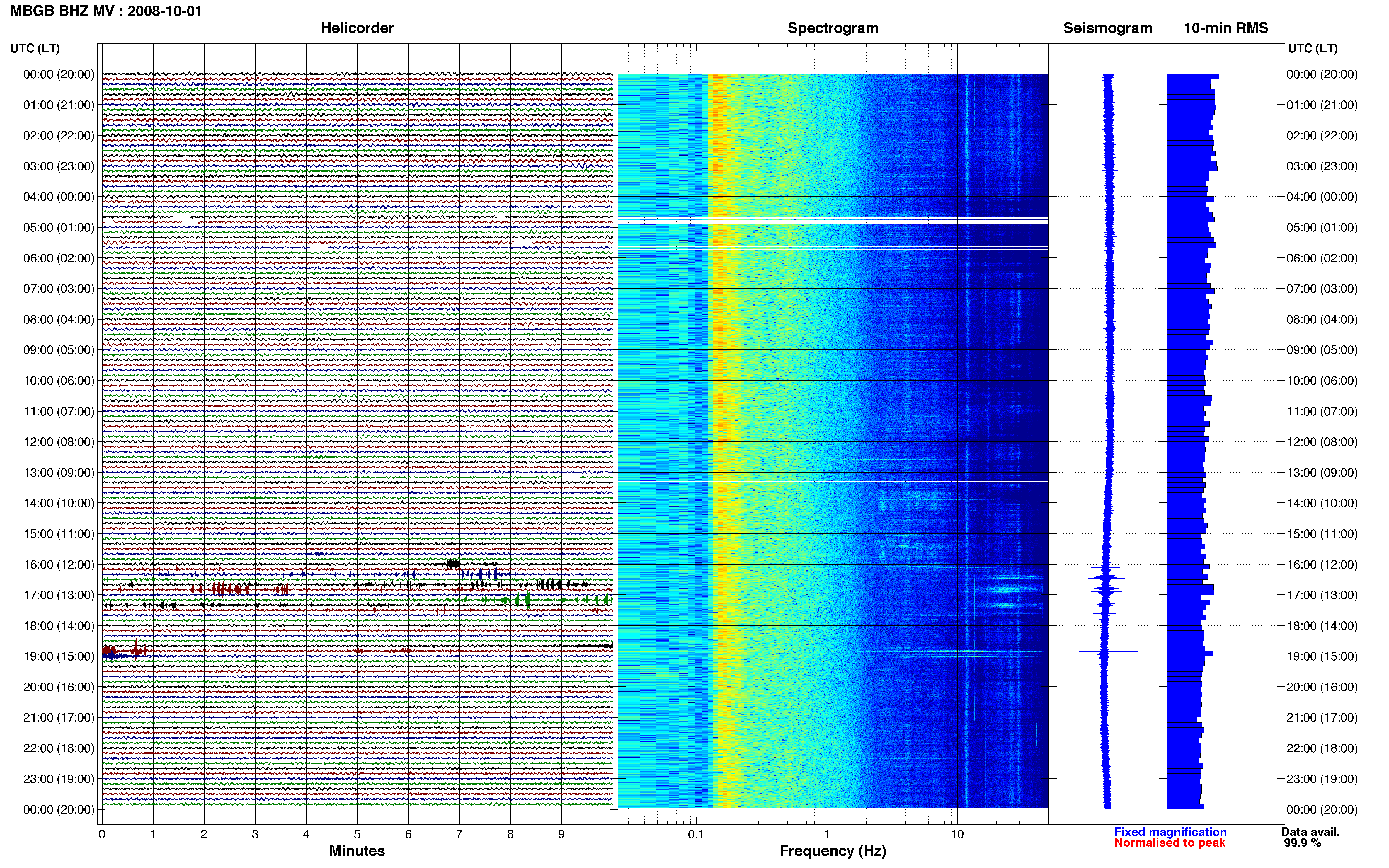This screenshot has width=1389, height=868.
Task: Click the 'Data avail.' label
Action: (1310, 832)
